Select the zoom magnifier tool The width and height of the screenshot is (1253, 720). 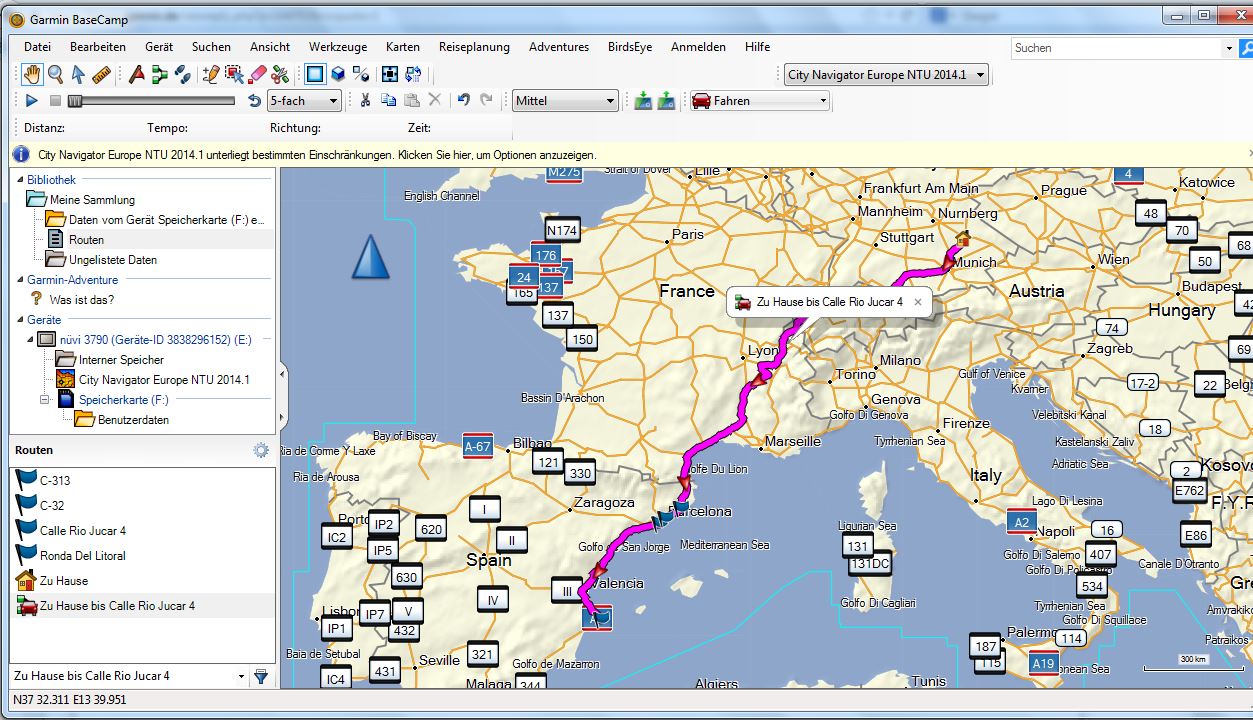pyautogui.click(x=56, y=74)
